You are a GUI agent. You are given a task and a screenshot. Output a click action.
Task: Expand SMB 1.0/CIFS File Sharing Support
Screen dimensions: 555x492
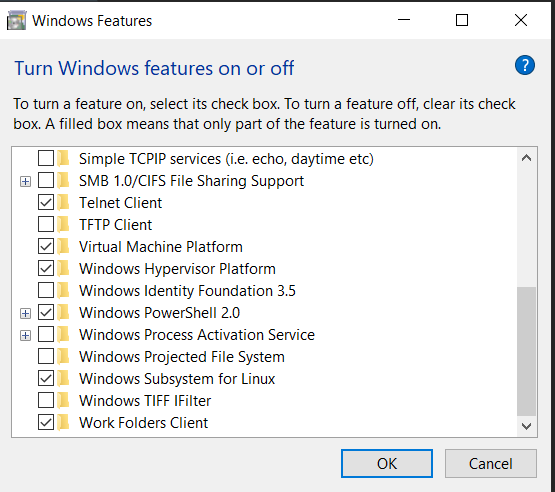point(25,182)
